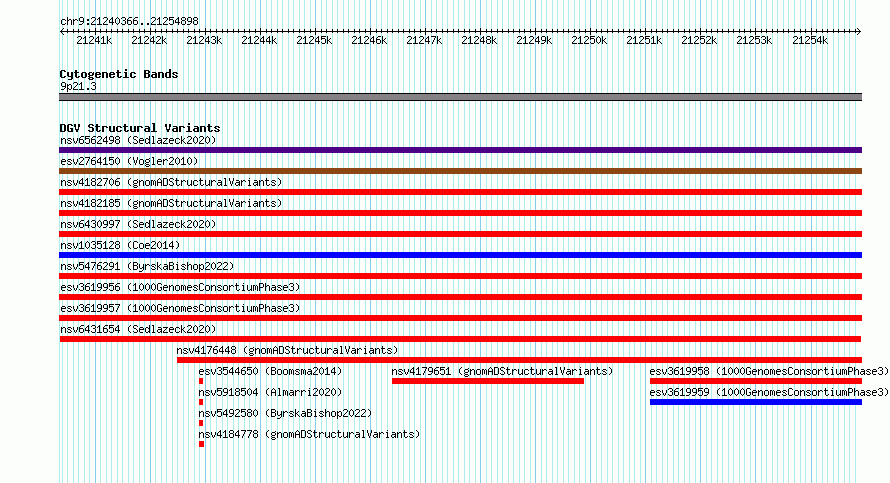Click the brown esv2764150 variant bar
Viewport: 890px width, 483px height.
coord(460,171)
